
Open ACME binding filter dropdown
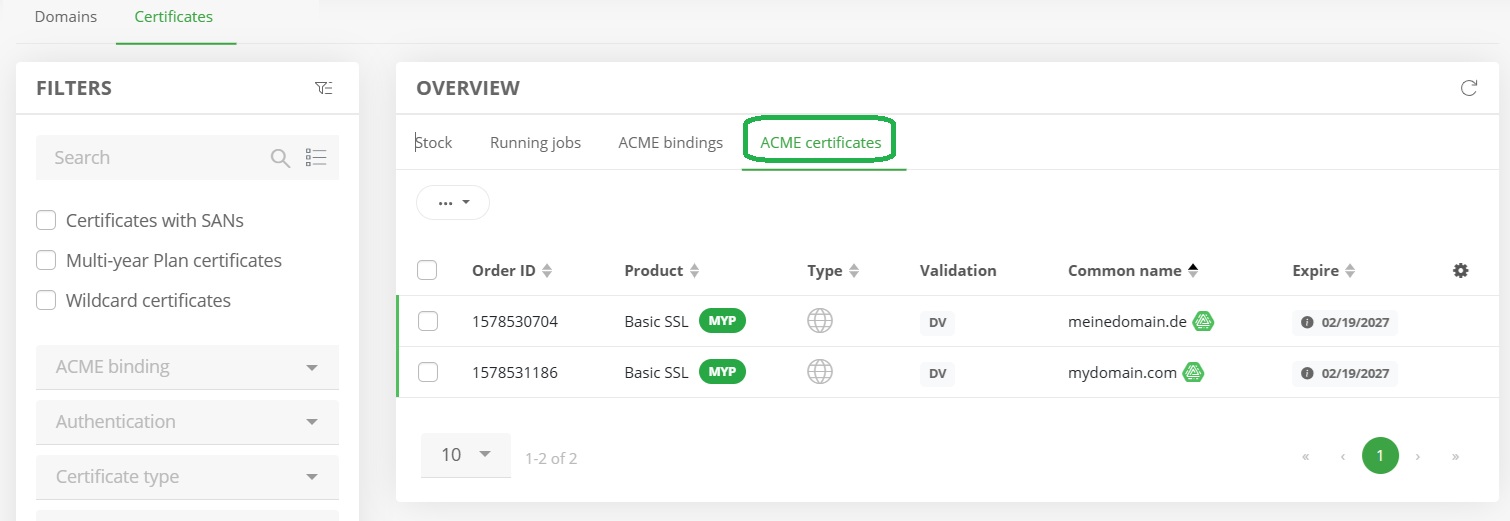[187, 367]
